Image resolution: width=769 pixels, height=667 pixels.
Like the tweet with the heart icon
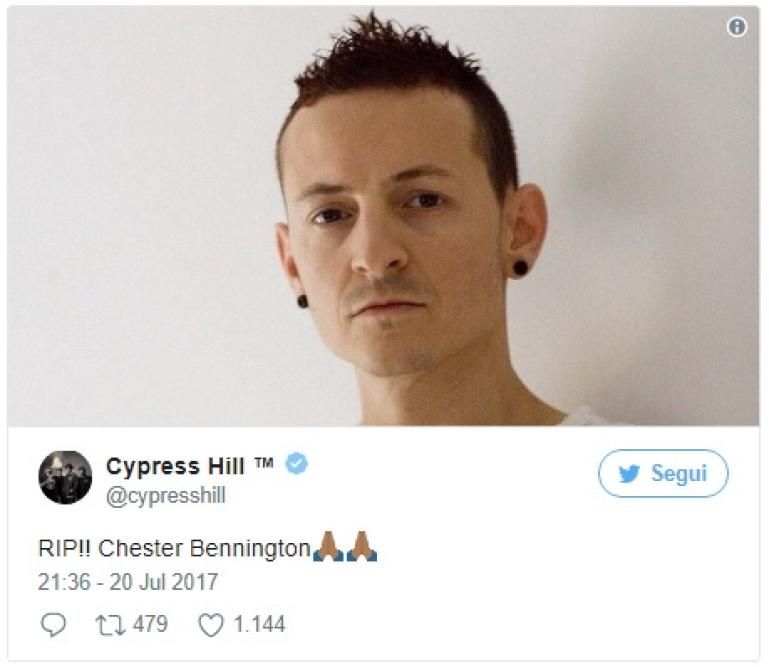211,625
